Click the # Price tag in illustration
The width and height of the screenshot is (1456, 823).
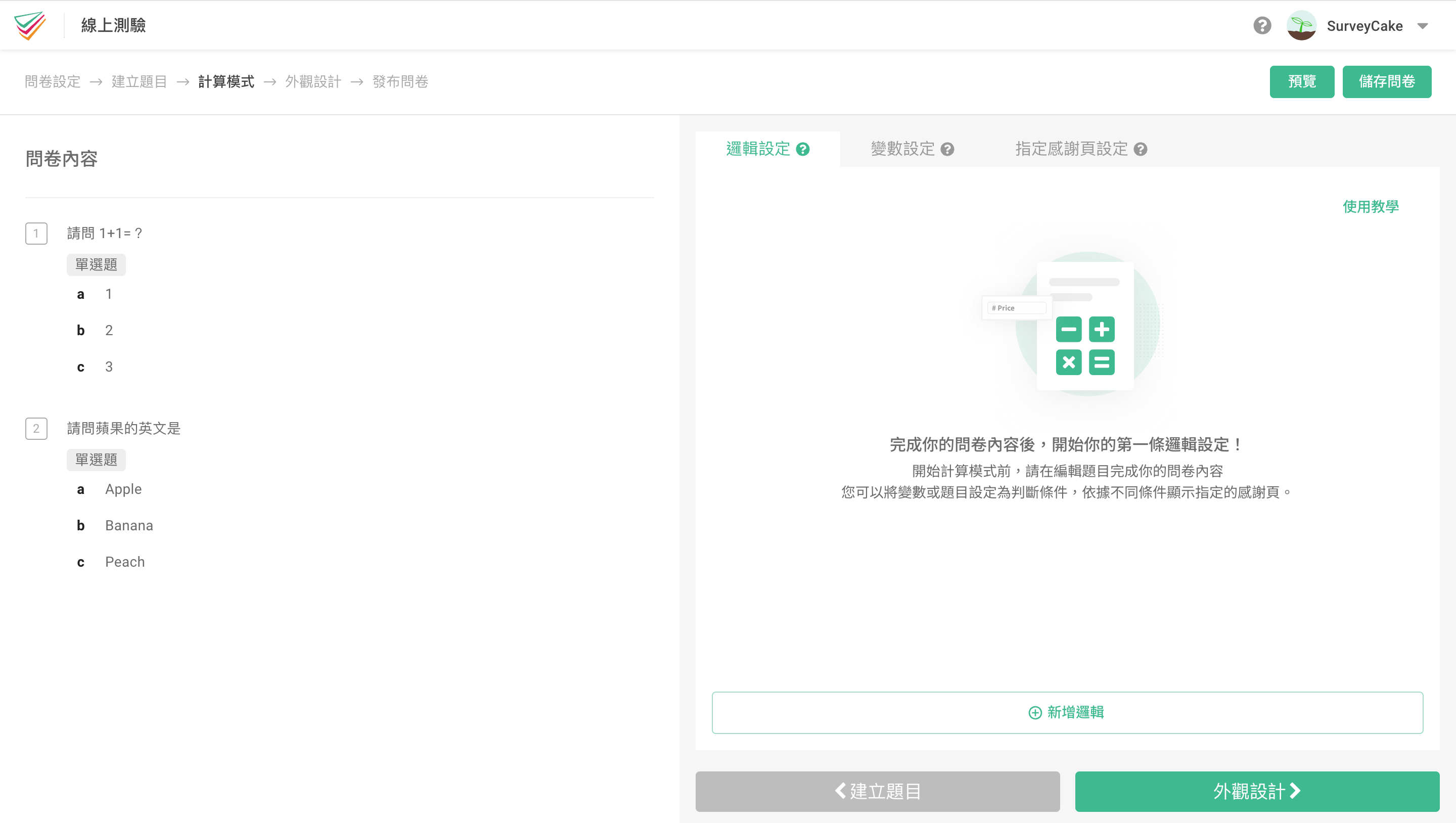click(1017, 308)
